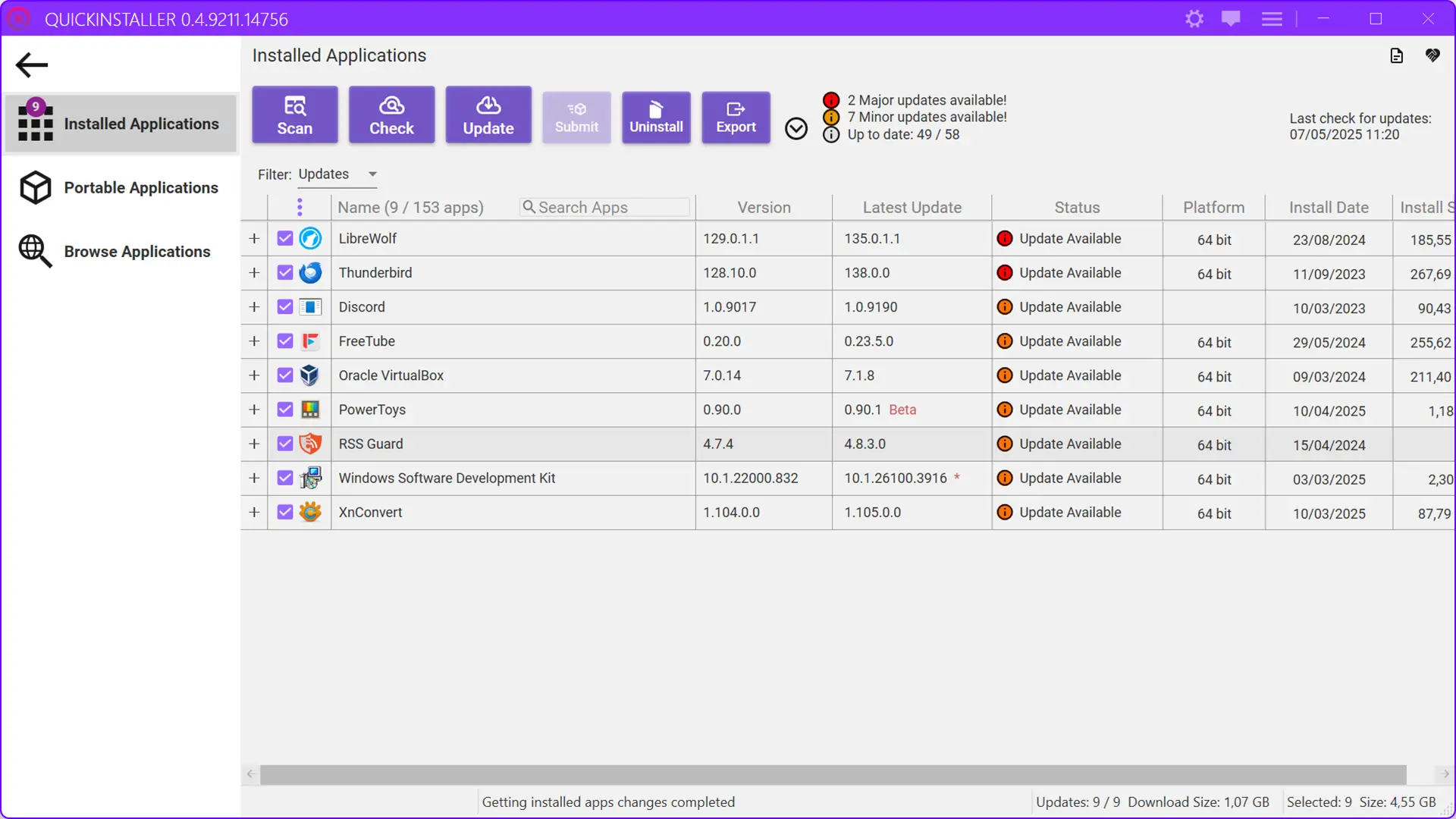The width and height of the screenshot is (1456, 819).
Task: Open the log document icon
Action: [1396, 55]
